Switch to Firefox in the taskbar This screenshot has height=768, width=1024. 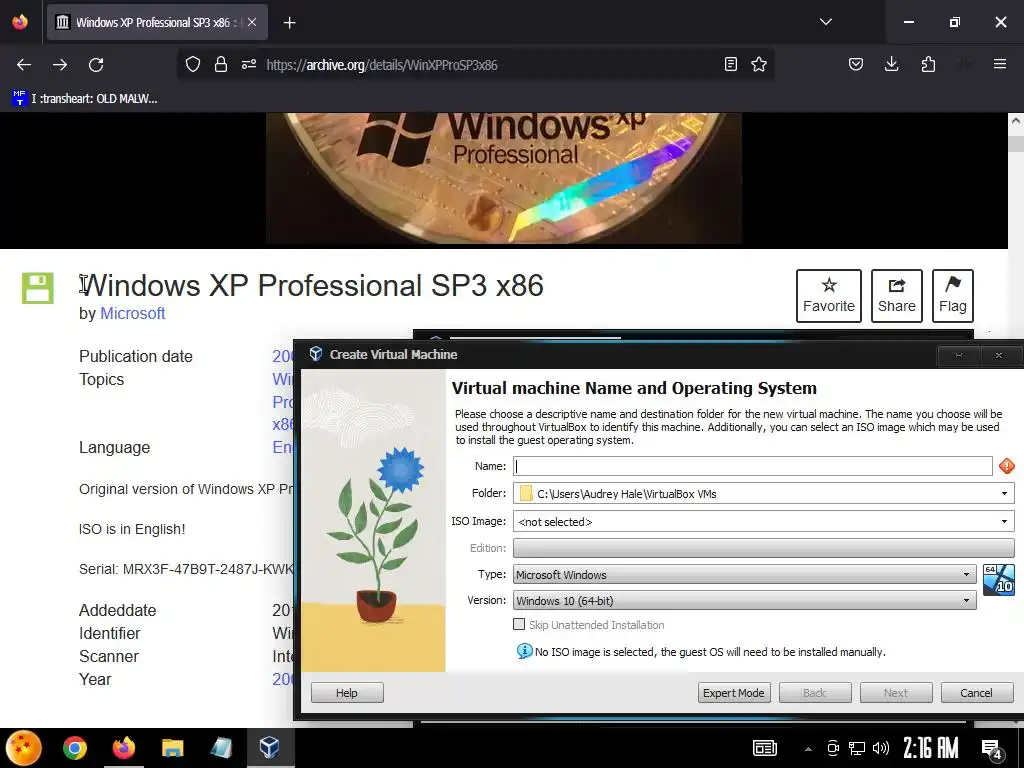(x=123, y=748)
